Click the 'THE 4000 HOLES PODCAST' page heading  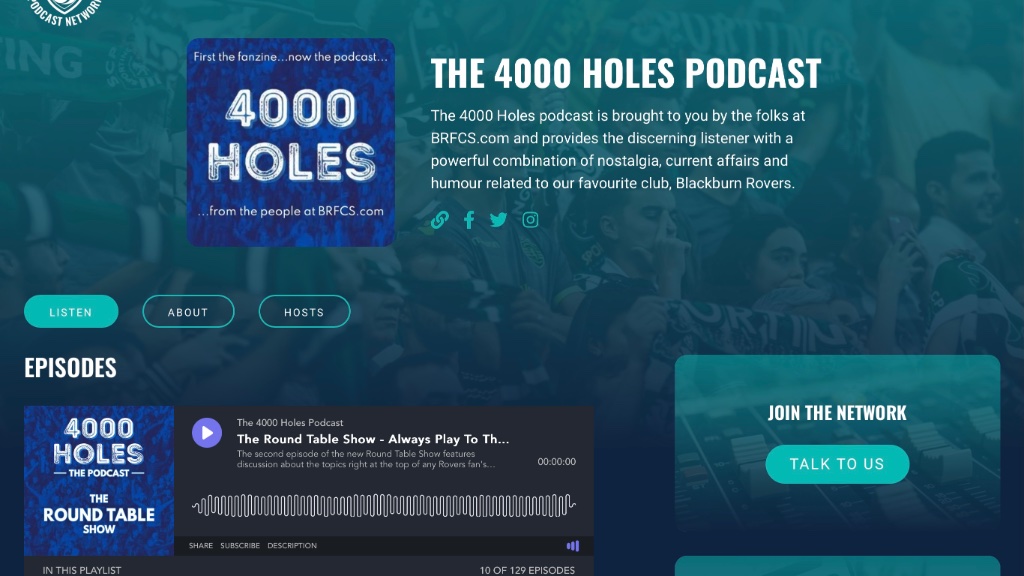pos(626,72)
